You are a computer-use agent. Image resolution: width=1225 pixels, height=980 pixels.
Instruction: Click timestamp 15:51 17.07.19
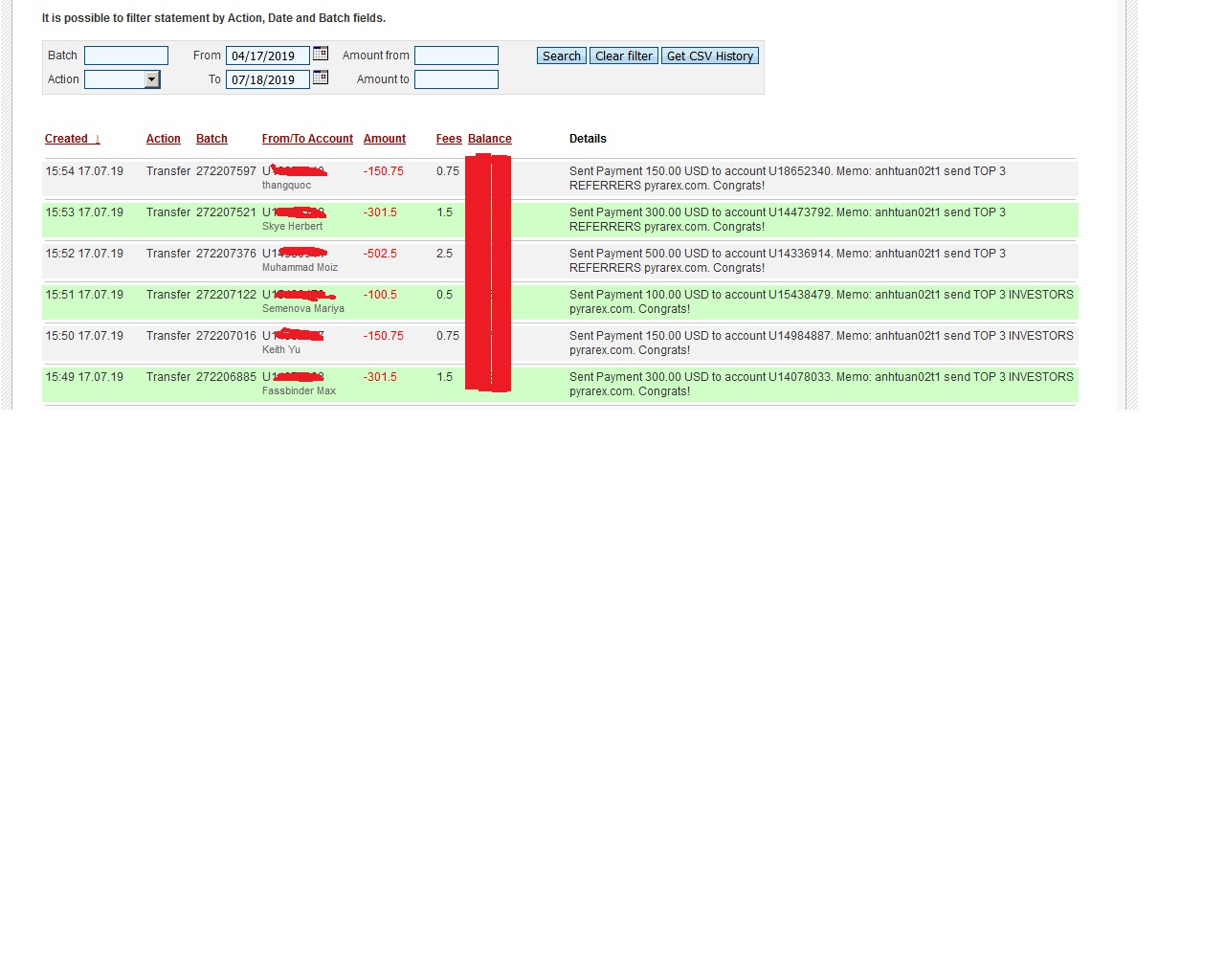click(84, 295)
